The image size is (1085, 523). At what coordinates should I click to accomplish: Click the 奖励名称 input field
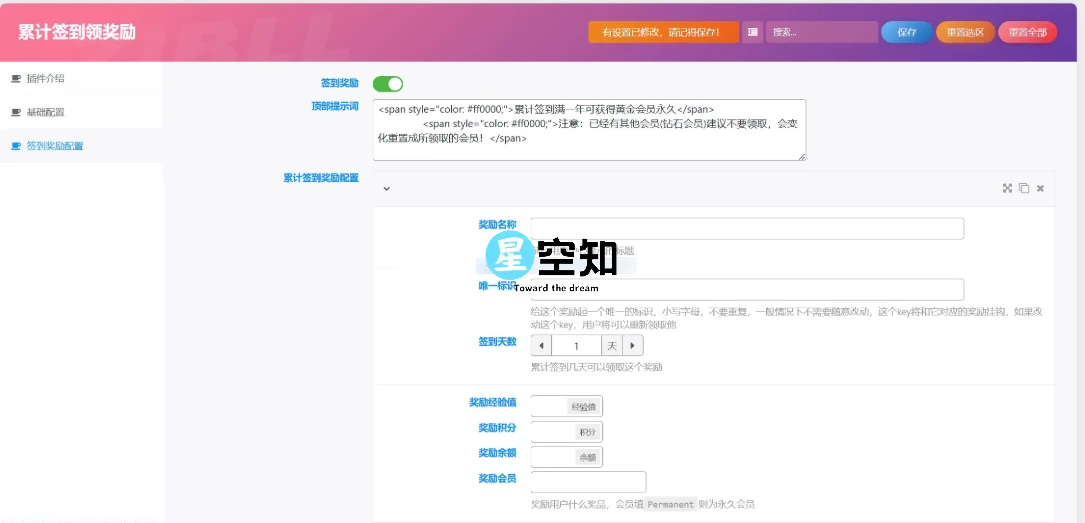pos(747,228)
